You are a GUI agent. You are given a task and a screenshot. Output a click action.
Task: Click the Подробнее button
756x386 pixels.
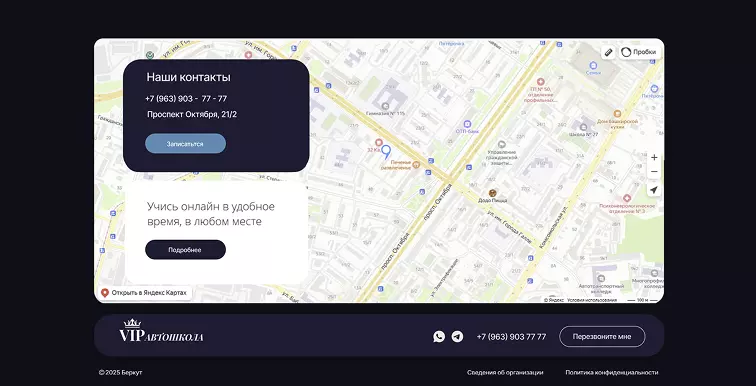pos(185,250)
